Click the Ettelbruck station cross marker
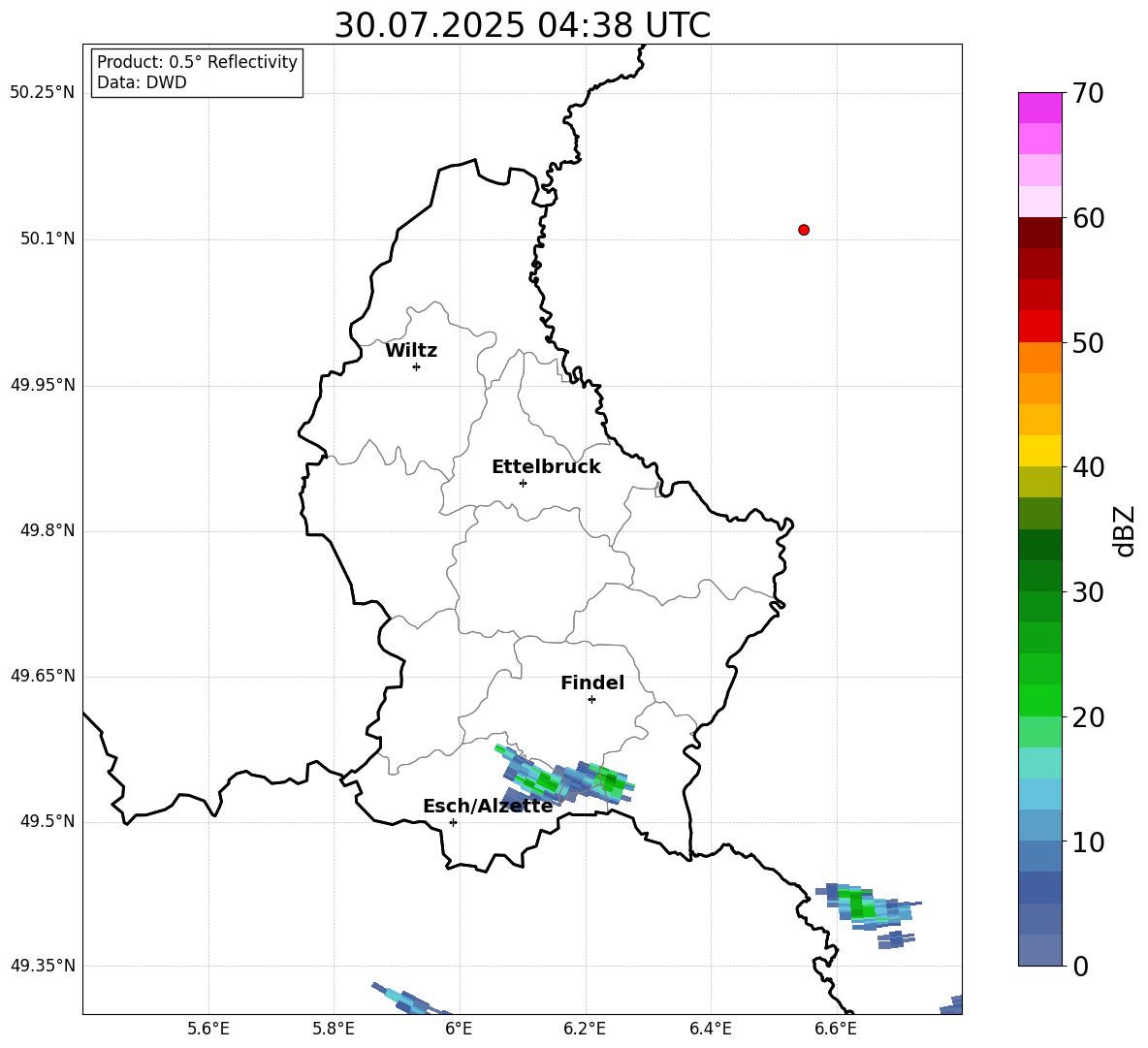Image resolution: width=1148 pixels, height=1048 pixels. pos(523,483)
